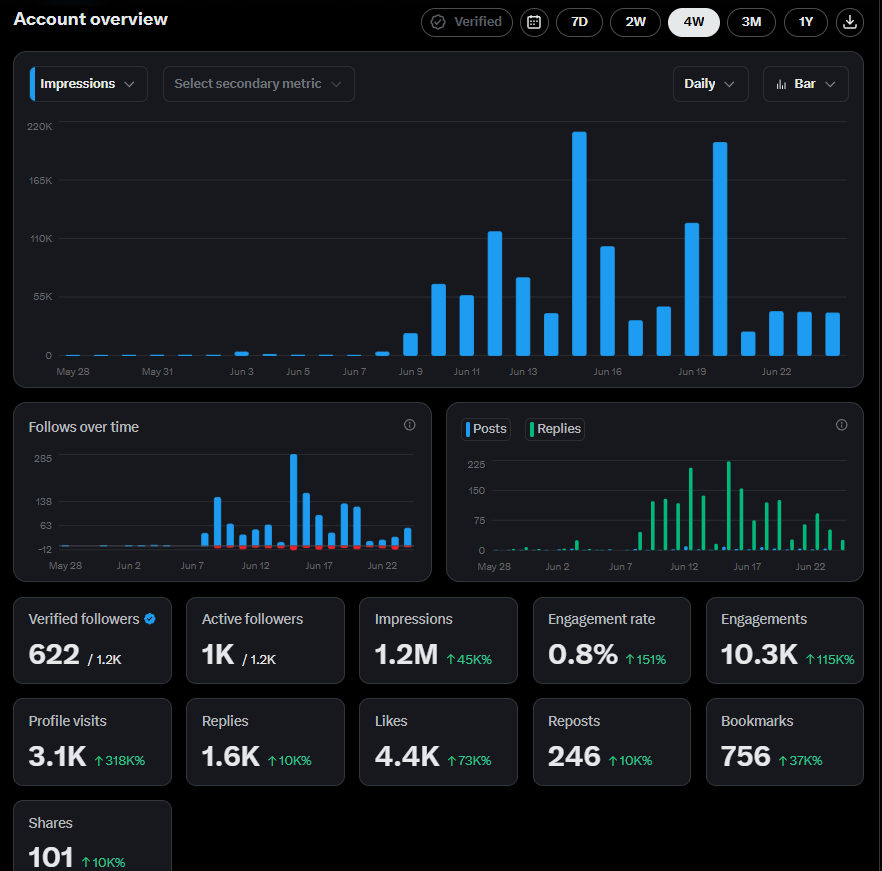Open the Replies 1.6K card
This screenshot has height=871, width=882.
pyautogui.click(x=266, y=742)
